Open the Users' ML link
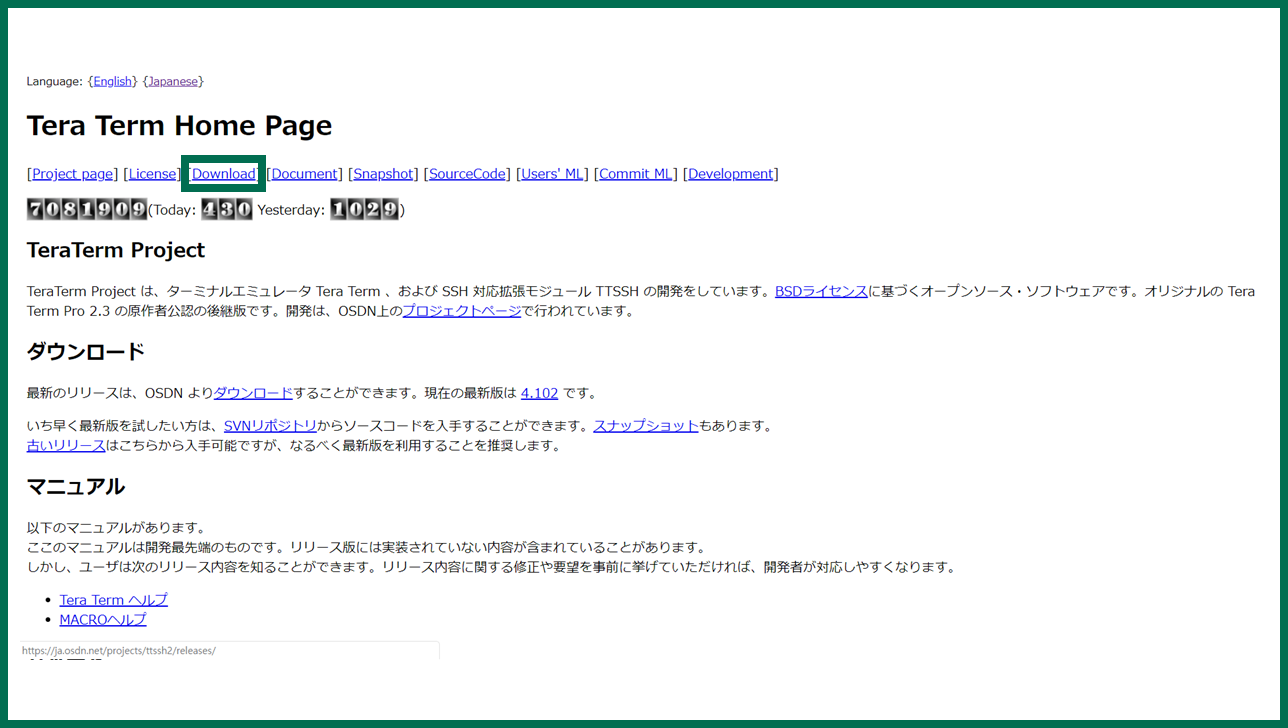Image resolution: width=1288 pixels, height=728 pixels. pos(552,174)
